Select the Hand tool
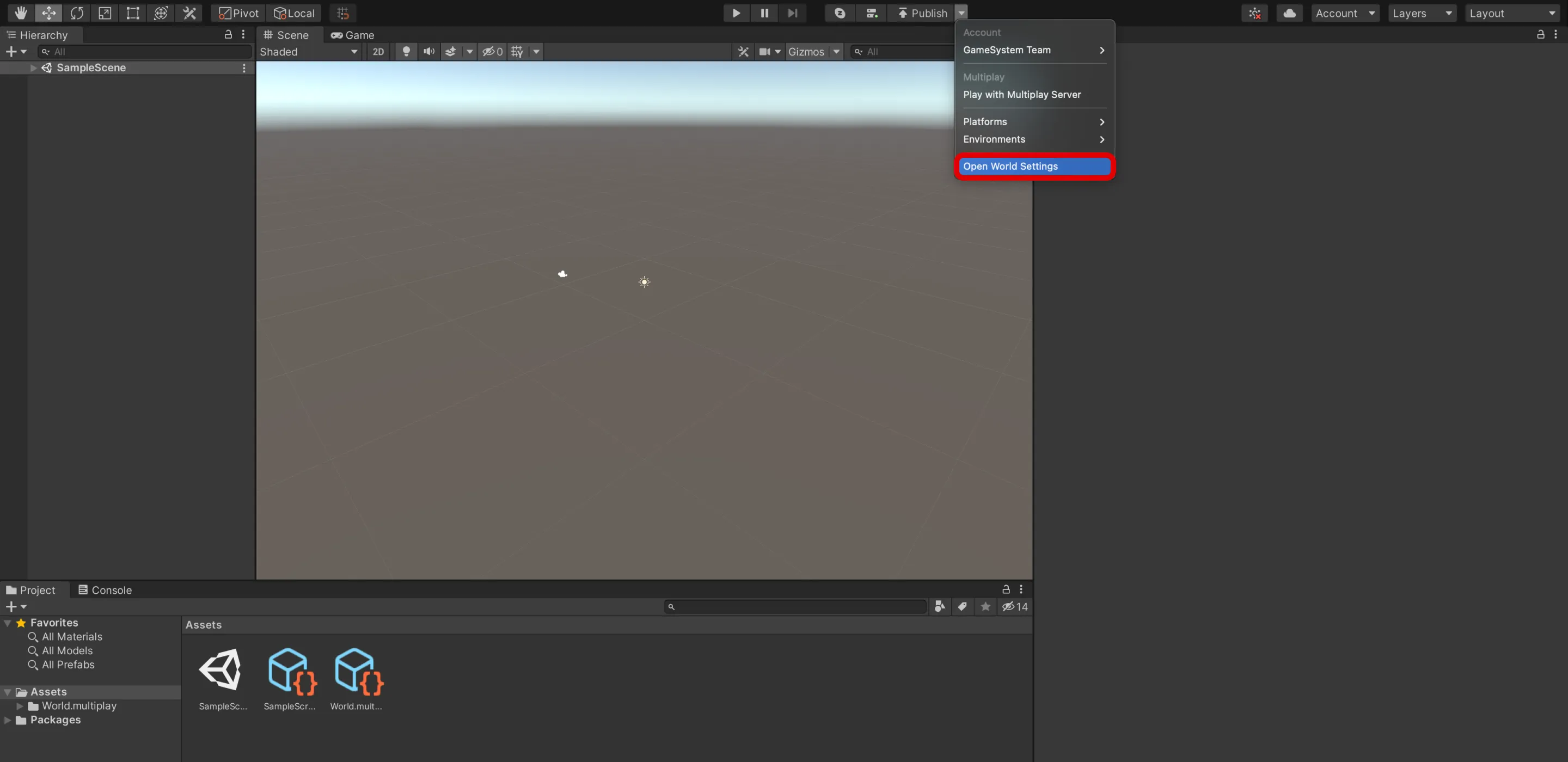The image size is (1568, 762). click(21, 13)
